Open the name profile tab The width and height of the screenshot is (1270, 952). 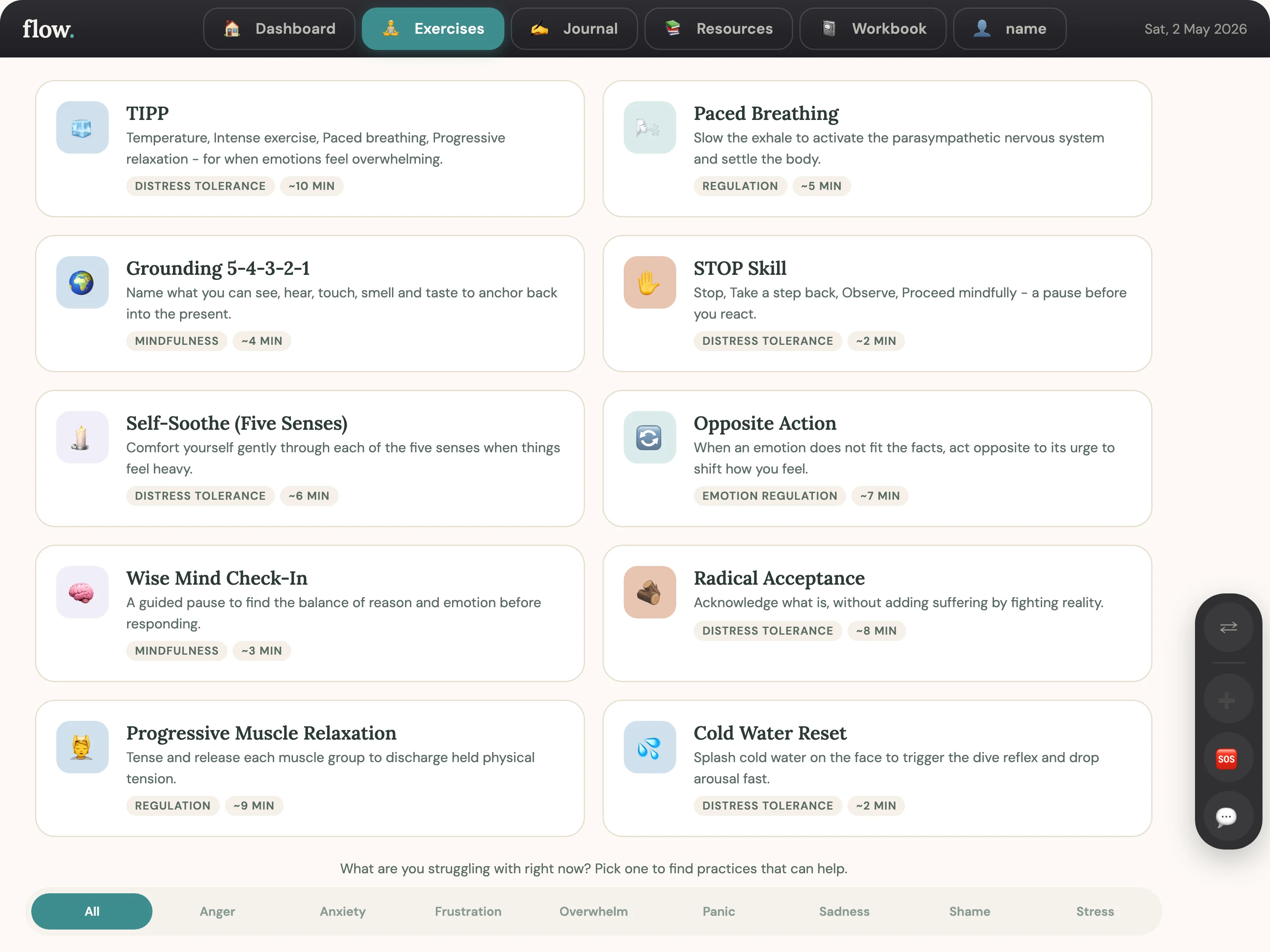click(x=1009, y=29)
